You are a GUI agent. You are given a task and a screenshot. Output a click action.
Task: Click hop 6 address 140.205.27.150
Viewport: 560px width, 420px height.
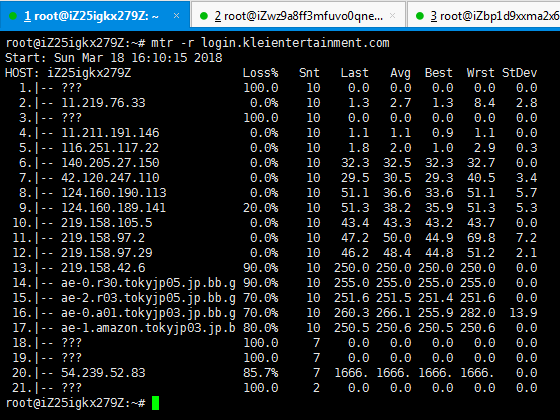(110, 162)
